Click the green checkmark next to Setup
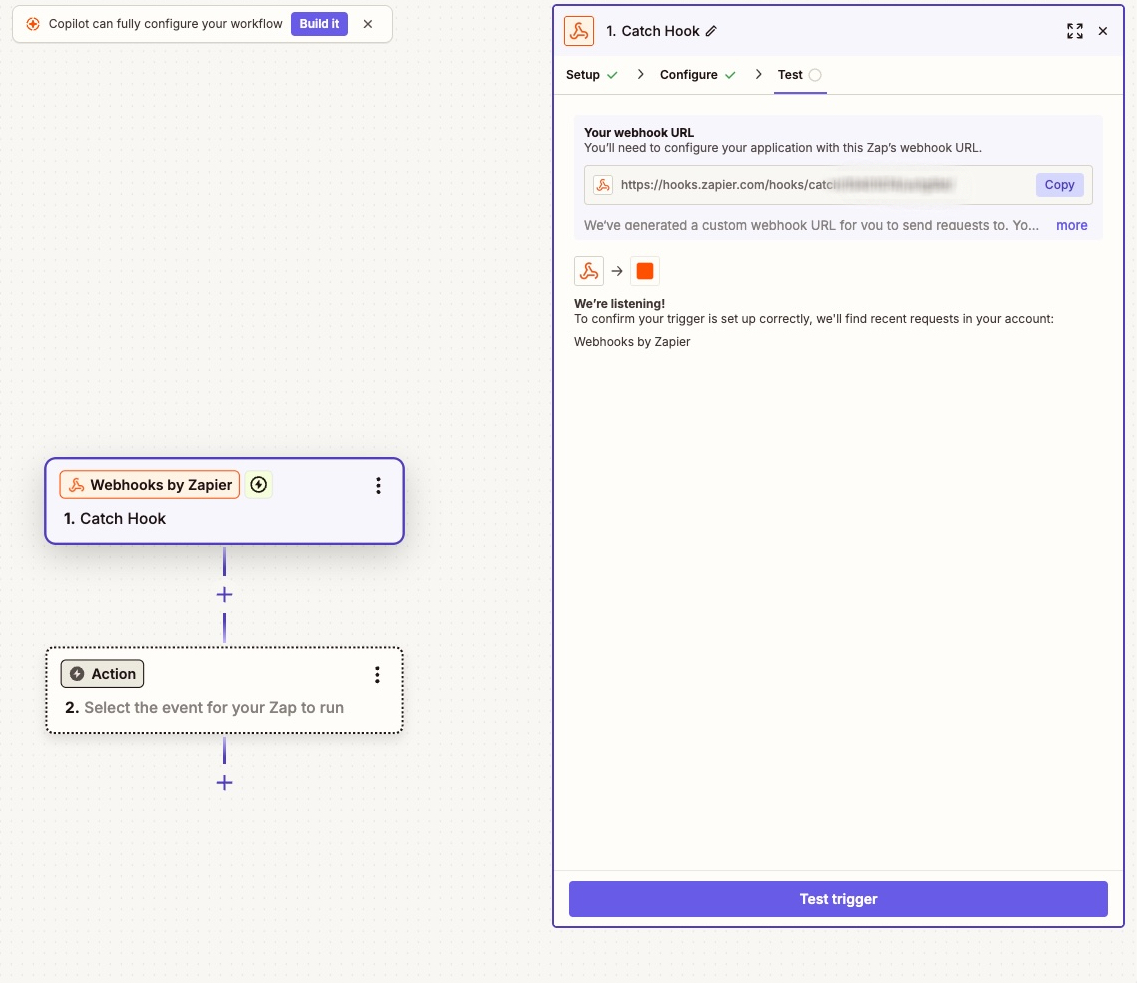 (x=611, y=74)
